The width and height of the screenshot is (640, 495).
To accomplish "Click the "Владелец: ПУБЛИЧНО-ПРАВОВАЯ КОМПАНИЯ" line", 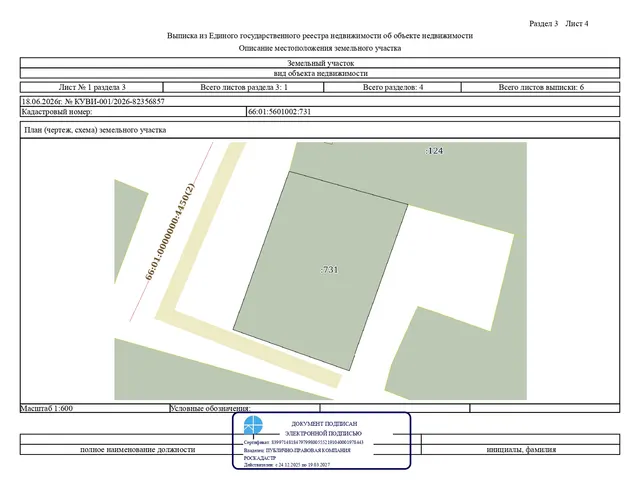I will pyautogui.click(x=297, y=451).
